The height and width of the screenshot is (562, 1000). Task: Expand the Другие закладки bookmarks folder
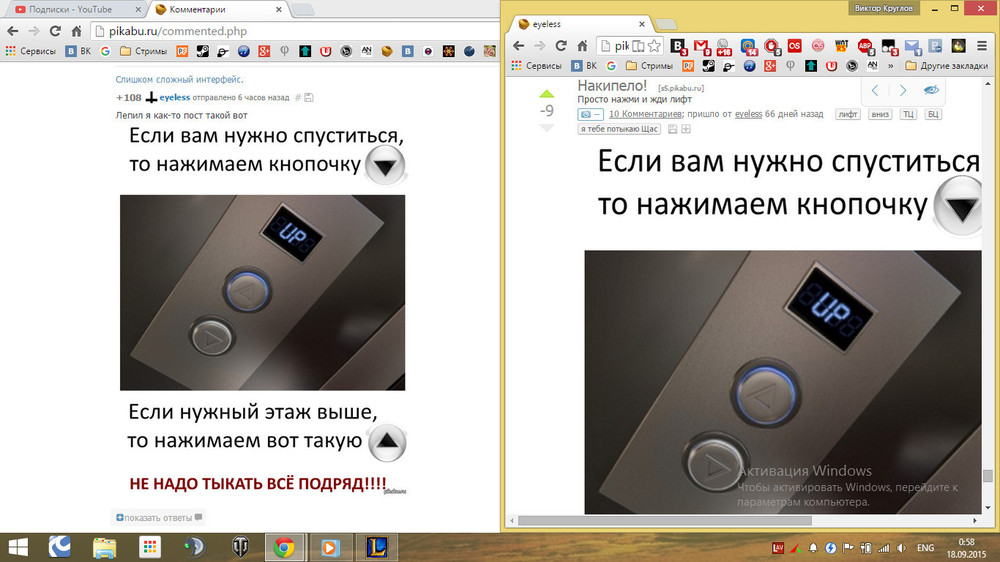(944, 66)
